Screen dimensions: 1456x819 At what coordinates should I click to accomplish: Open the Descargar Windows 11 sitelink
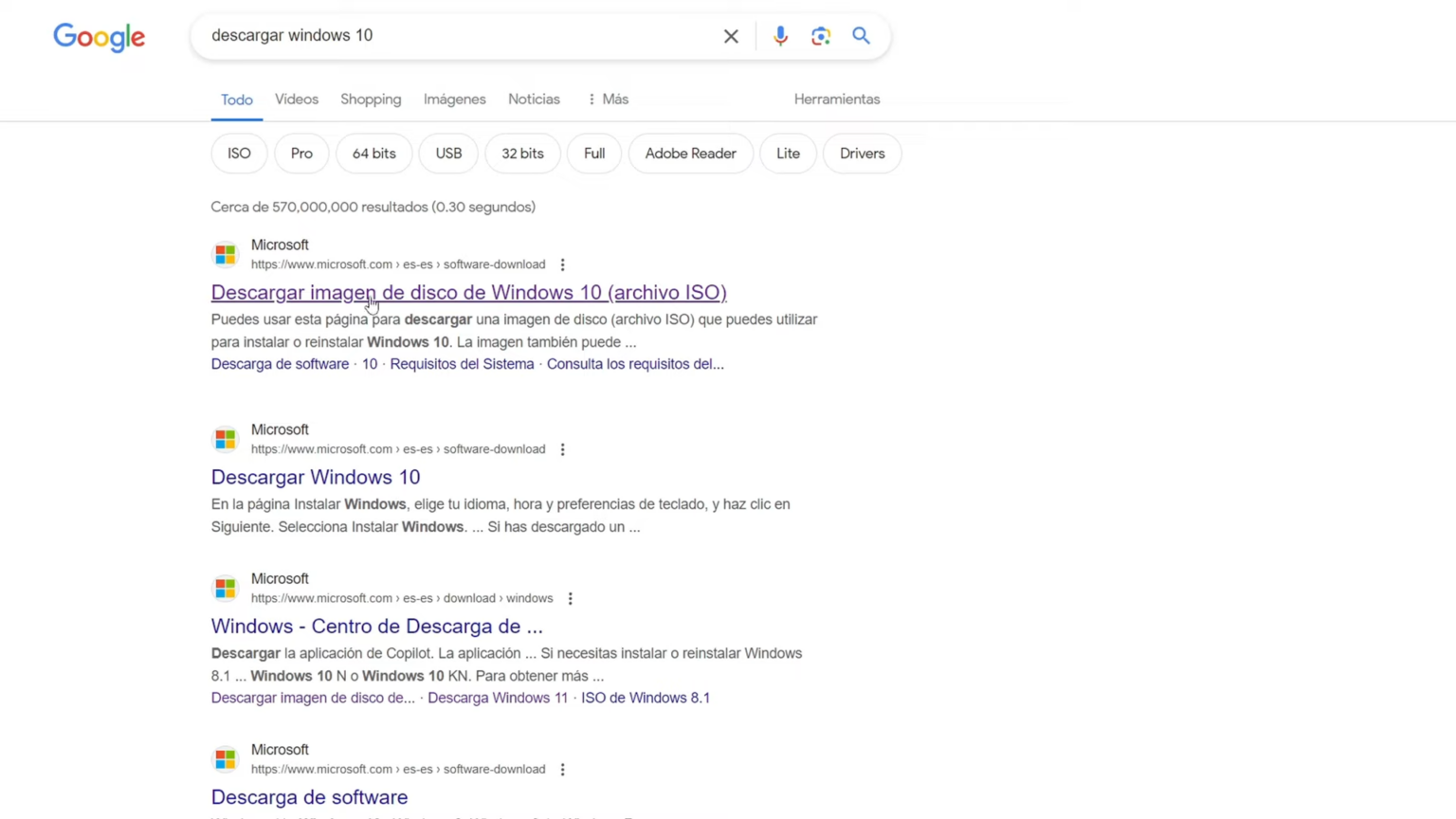498,698
